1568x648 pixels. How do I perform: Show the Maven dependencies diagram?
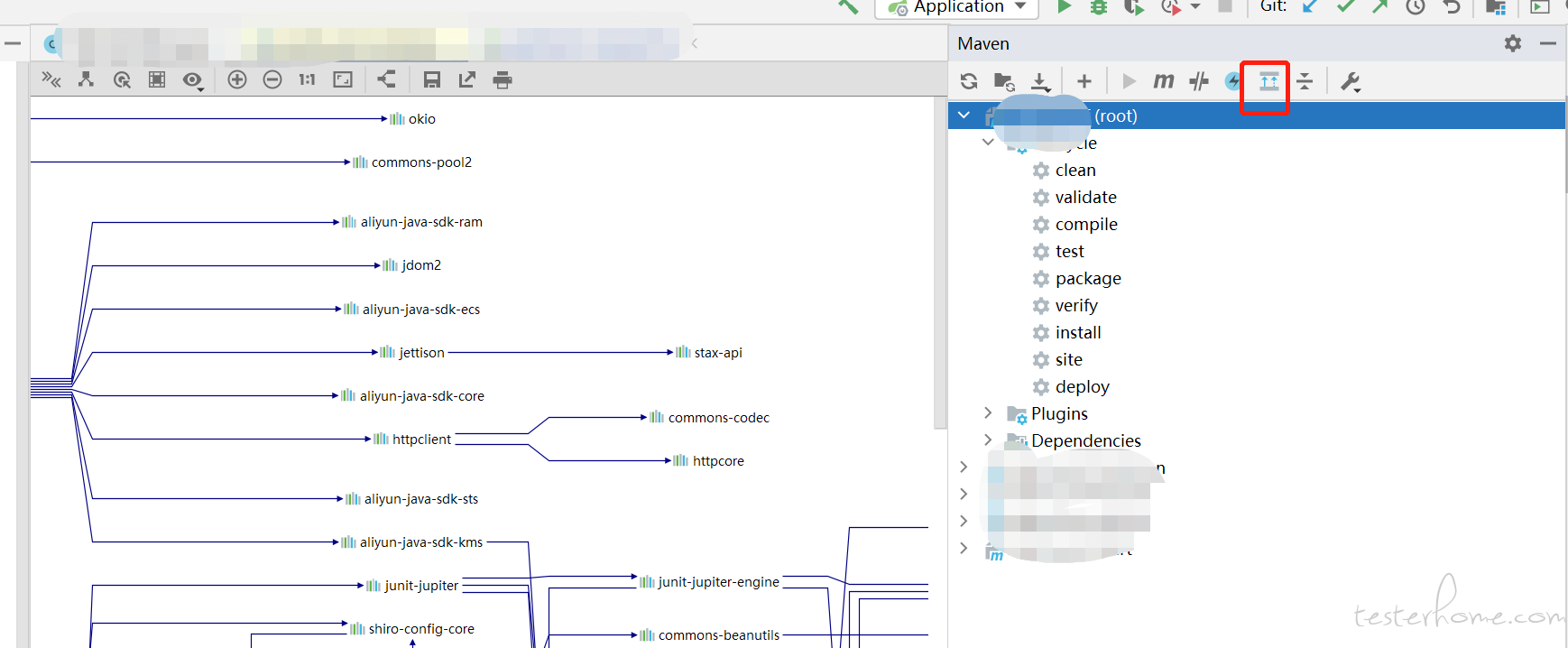1269,81
